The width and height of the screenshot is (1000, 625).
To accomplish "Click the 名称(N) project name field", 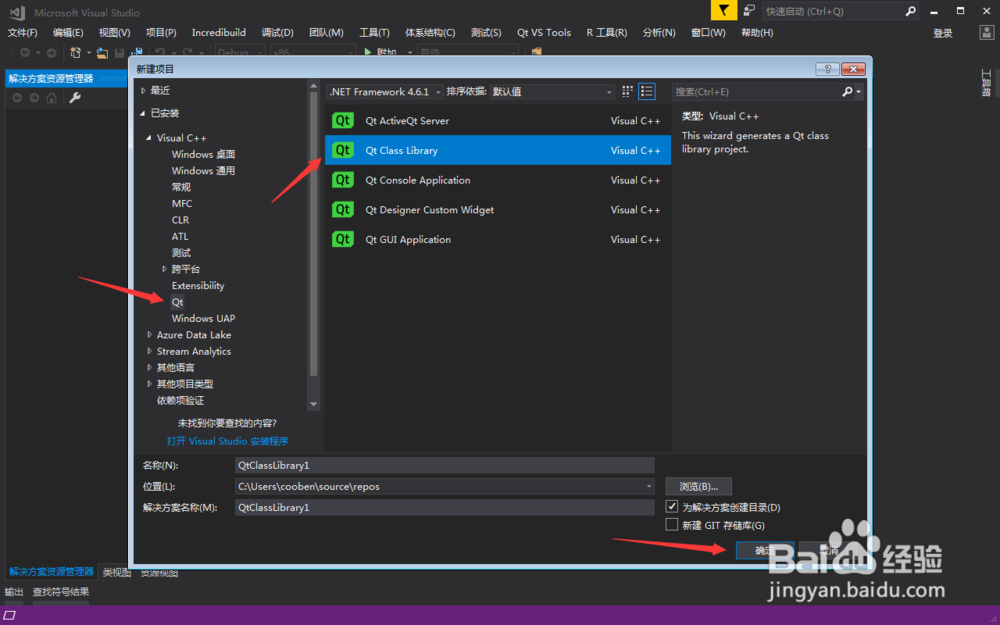I will 445,465.
